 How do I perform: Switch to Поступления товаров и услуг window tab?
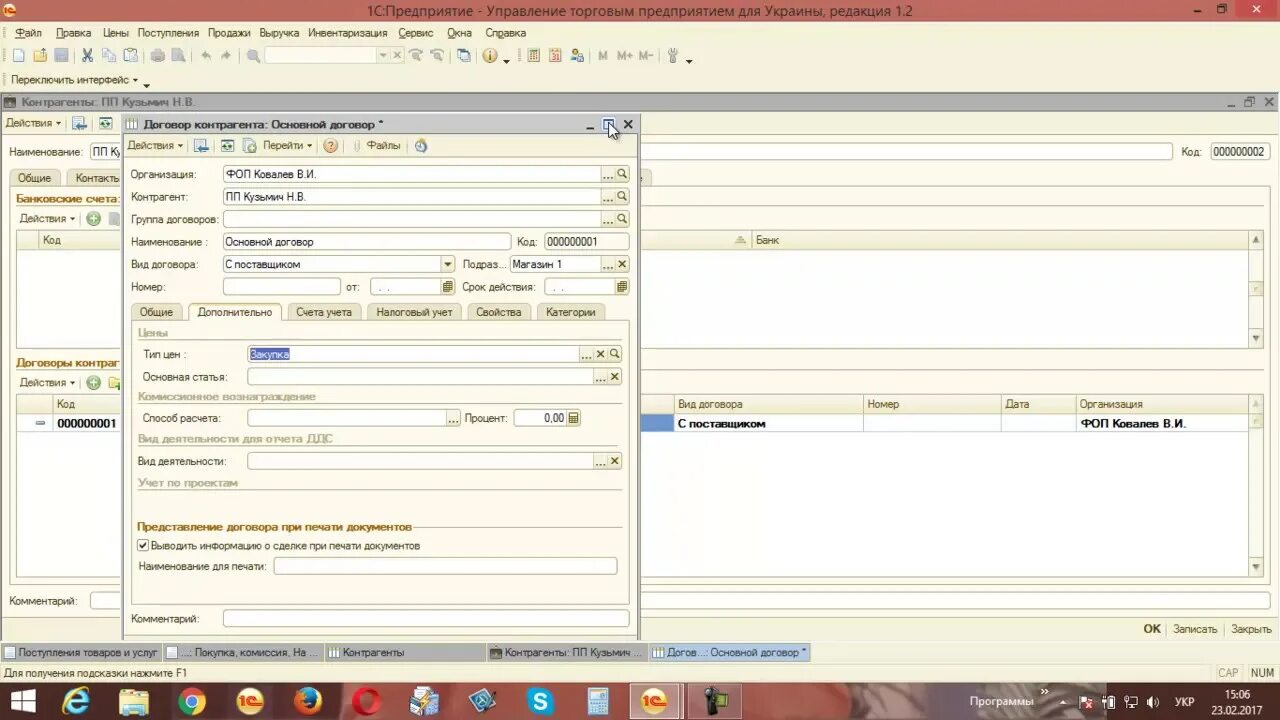tap(81, 652)
